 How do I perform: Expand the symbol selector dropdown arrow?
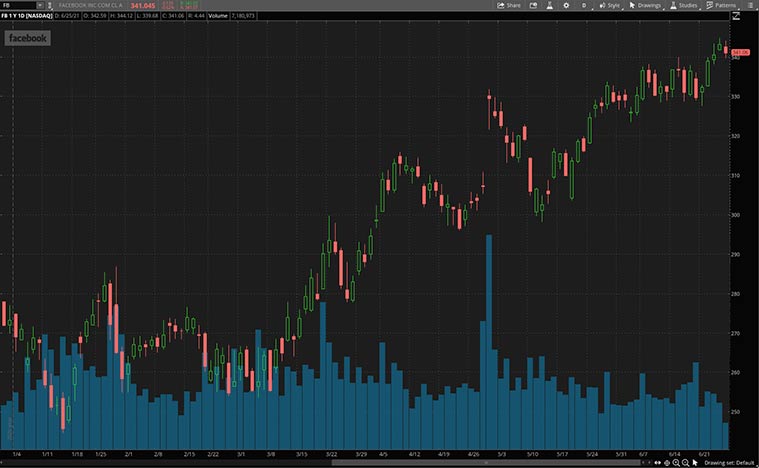click(x=40, y=5)
